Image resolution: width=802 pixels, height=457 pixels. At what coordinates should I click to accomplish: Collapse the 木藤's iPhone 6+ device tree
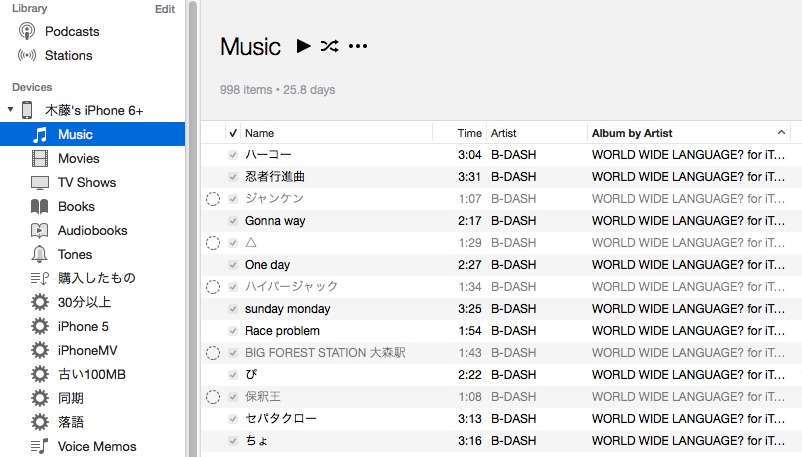click(x=10, y=110)
